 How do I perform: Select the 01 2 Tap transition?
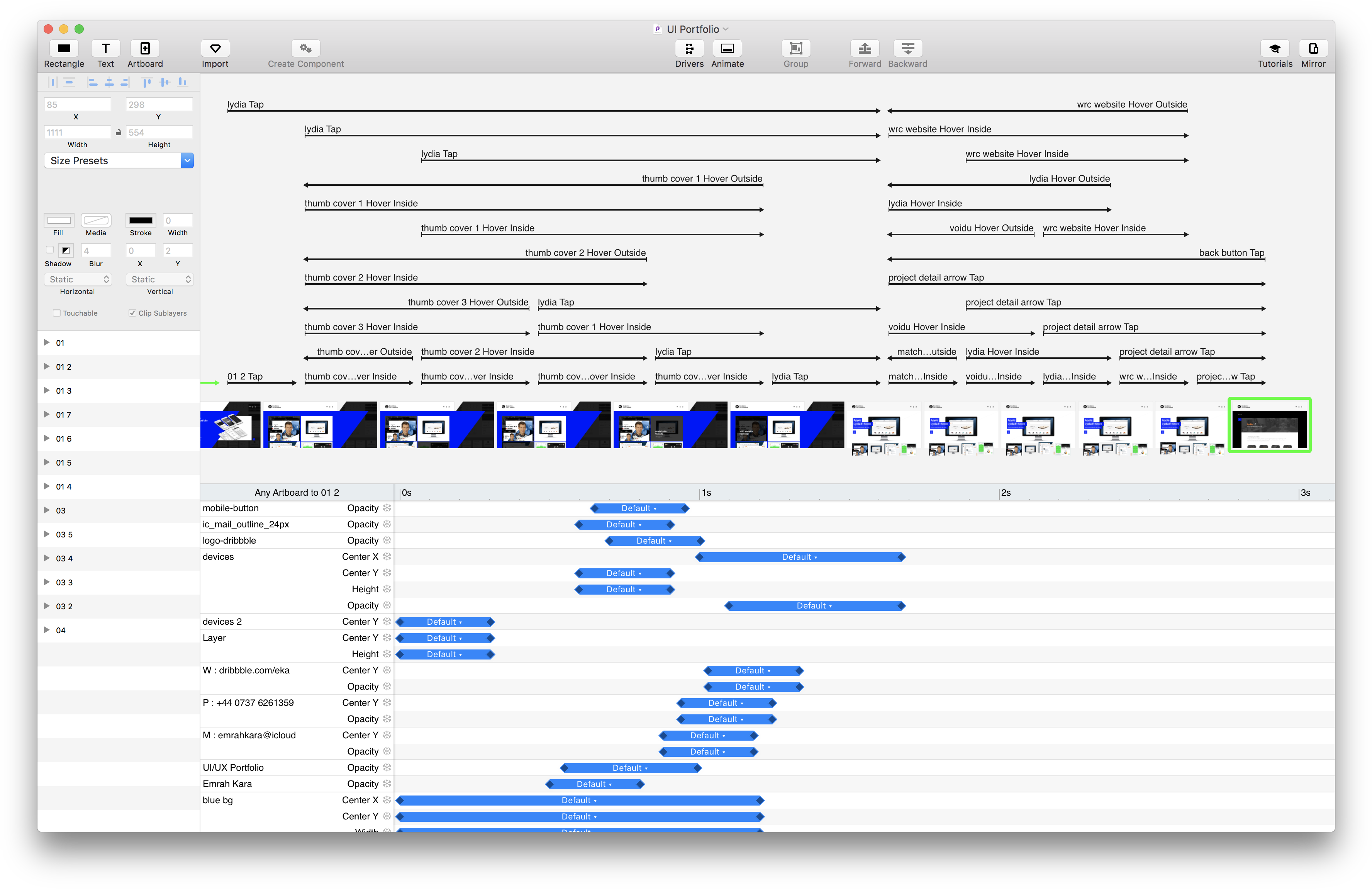[x=245, y=377]
